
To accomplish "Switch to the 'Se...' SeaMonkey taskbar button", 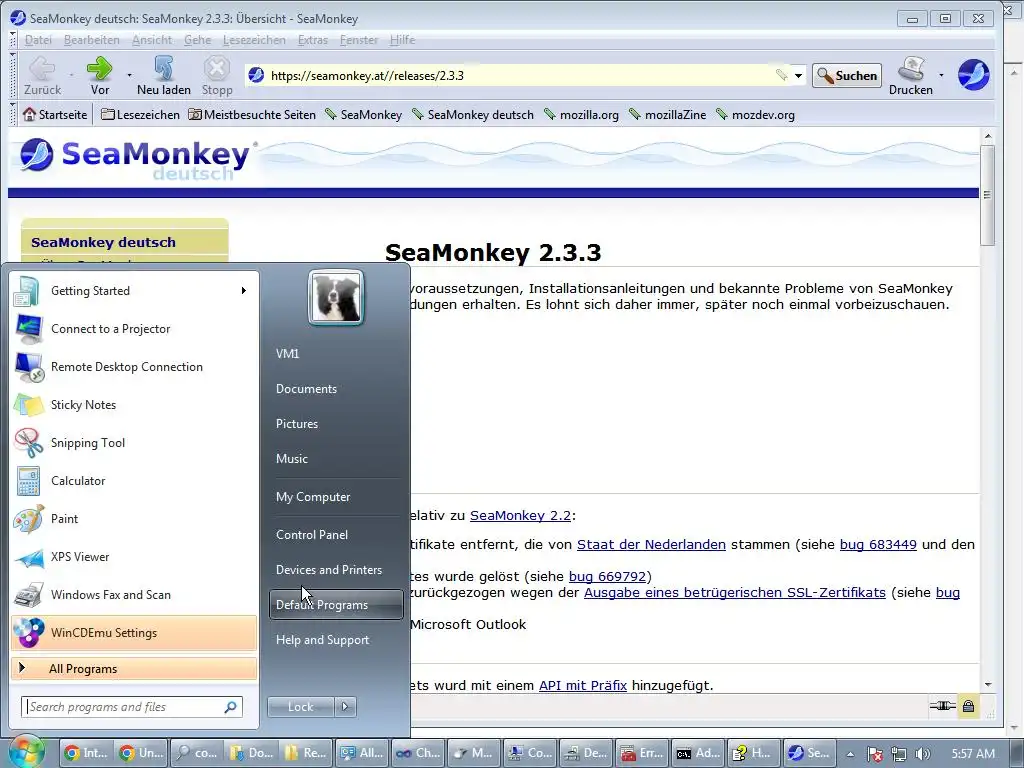I will [808, 753].
